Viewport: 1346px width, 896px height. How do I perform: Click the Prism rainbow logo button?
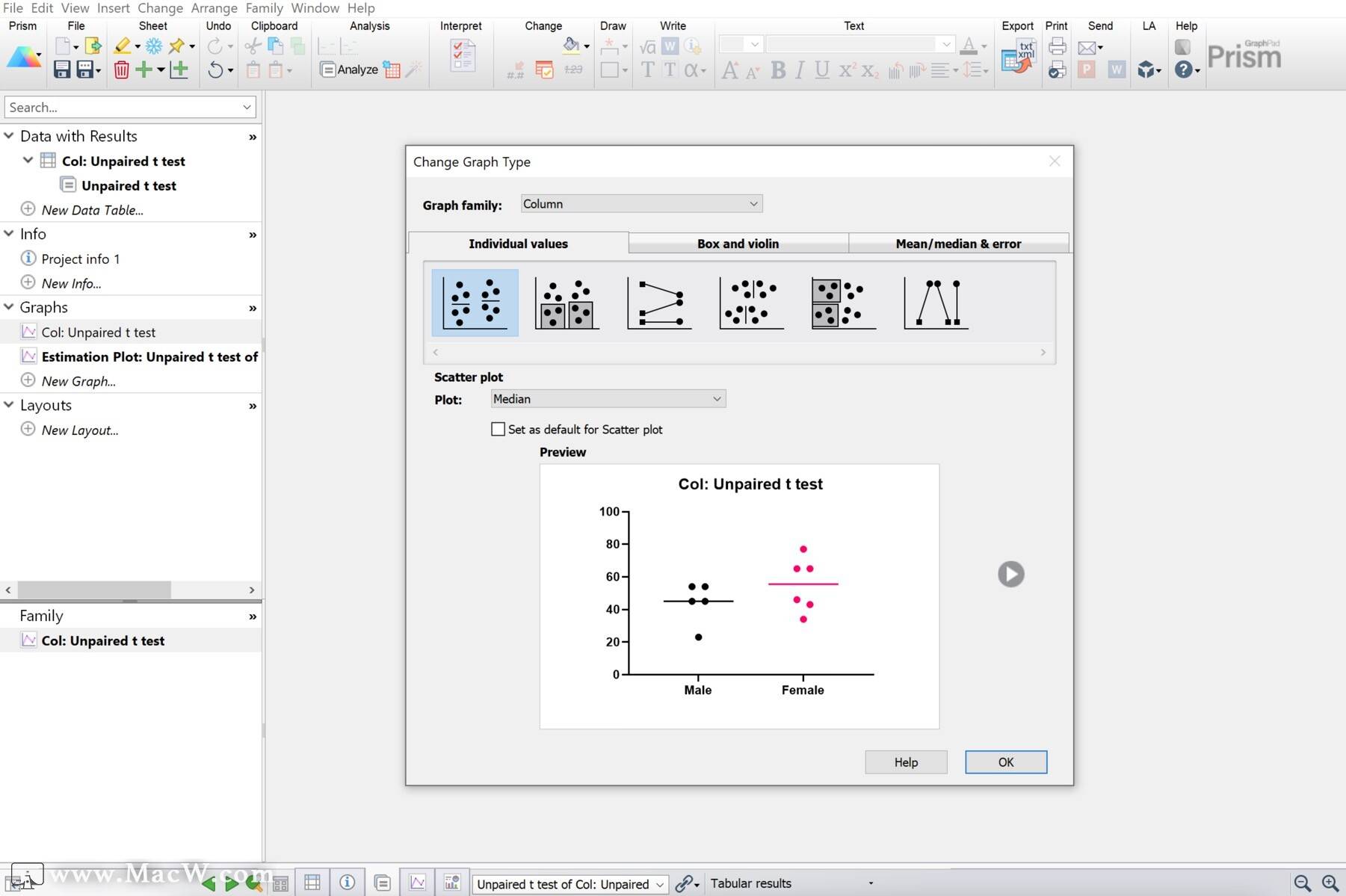click(24, 57)
